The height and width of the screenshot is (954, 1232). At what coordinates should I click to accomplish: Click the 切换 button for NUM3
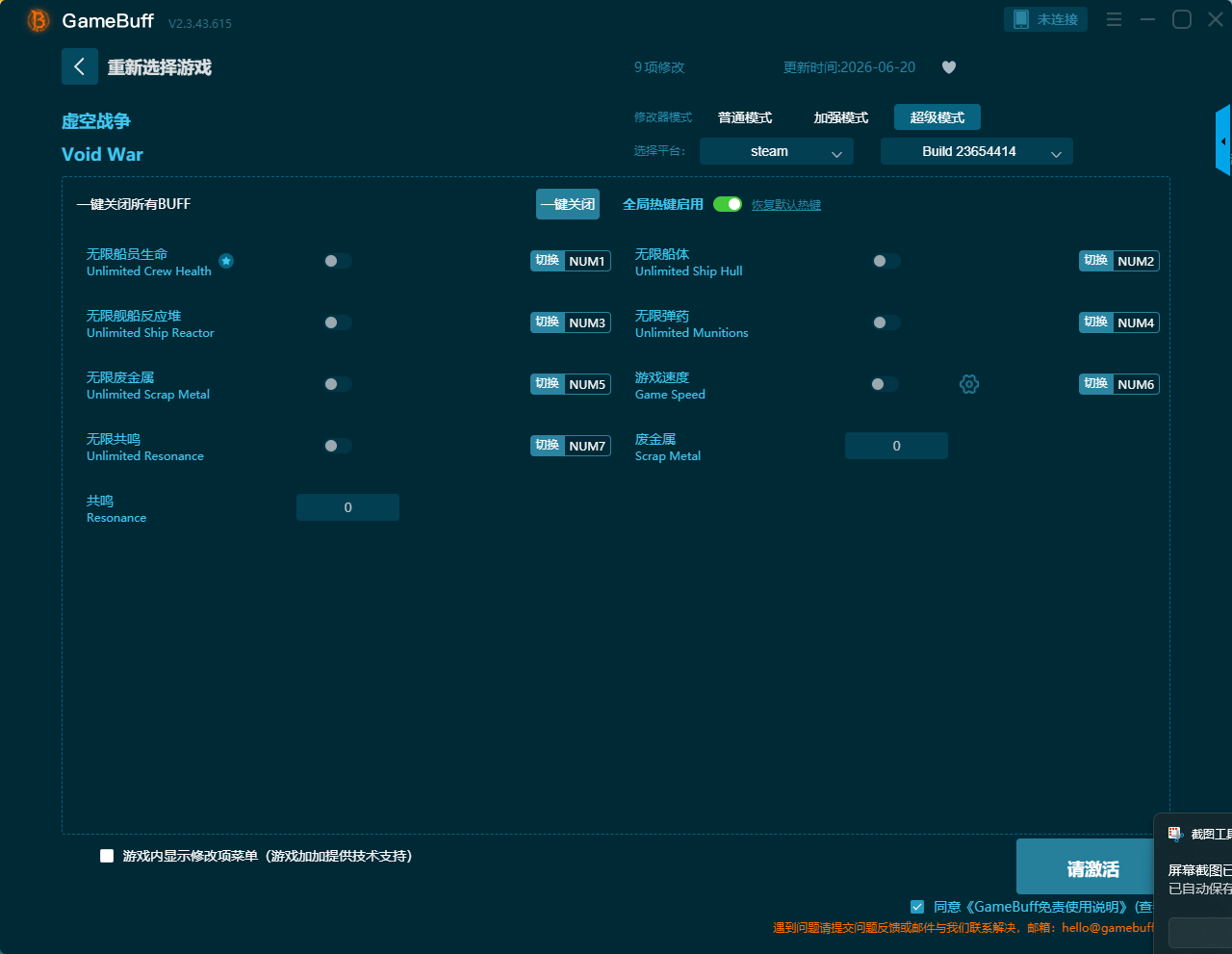[548, 322]
